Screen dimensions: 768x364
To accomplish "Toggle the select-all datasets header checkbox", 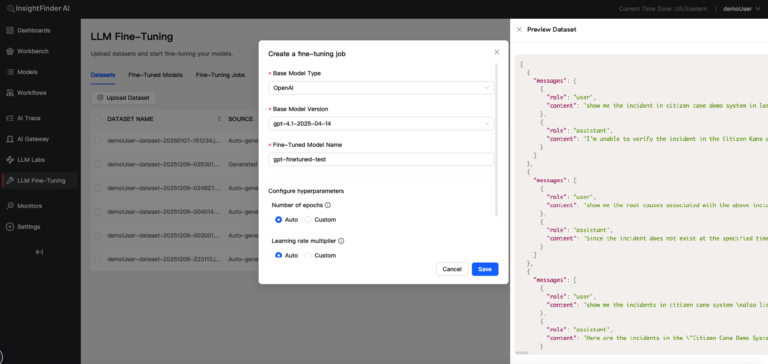I will (97, 119).
